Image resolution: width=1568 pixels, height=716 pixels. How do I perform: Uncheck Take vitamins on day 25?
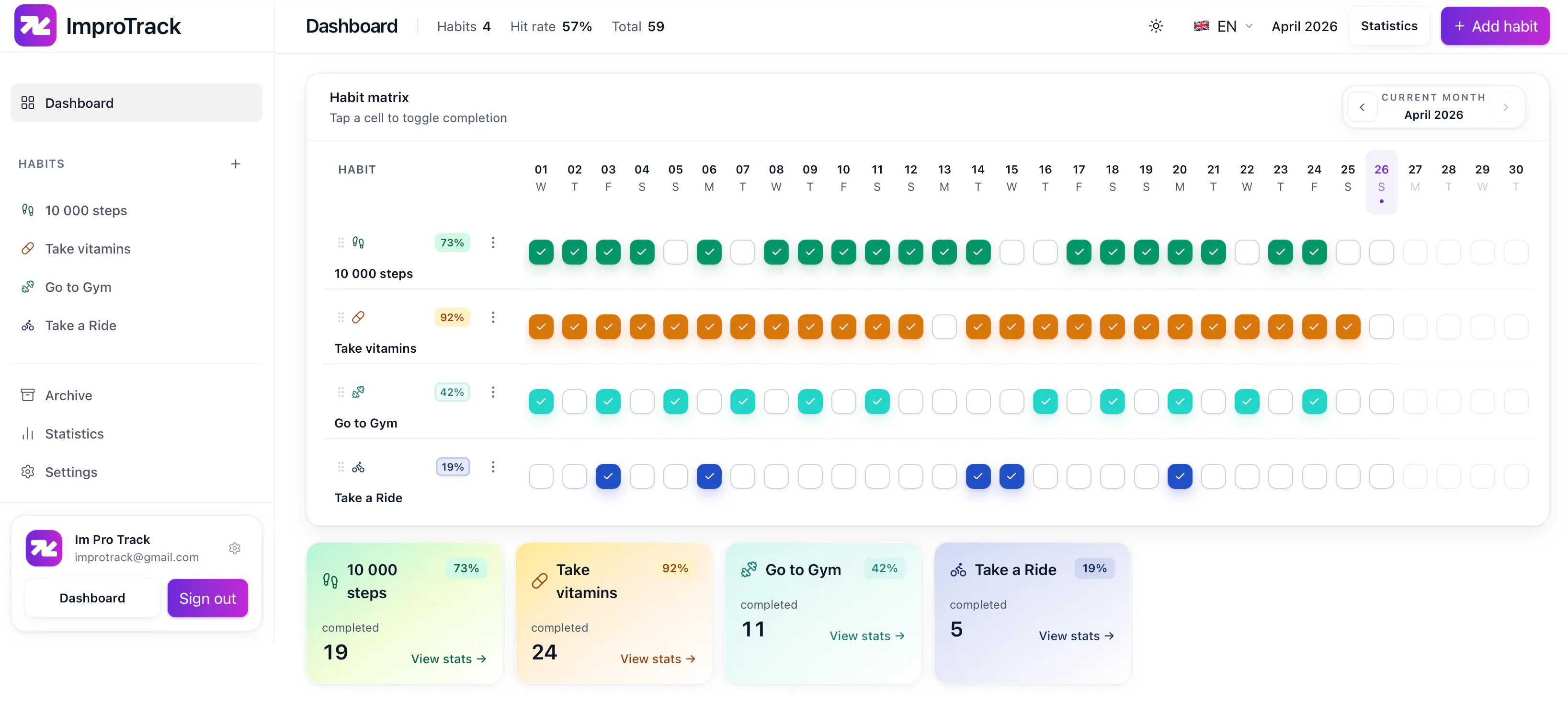point(1348,327)
